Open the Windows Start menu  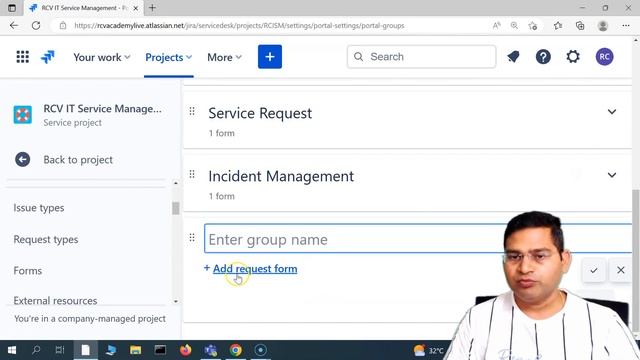(12, 350)
